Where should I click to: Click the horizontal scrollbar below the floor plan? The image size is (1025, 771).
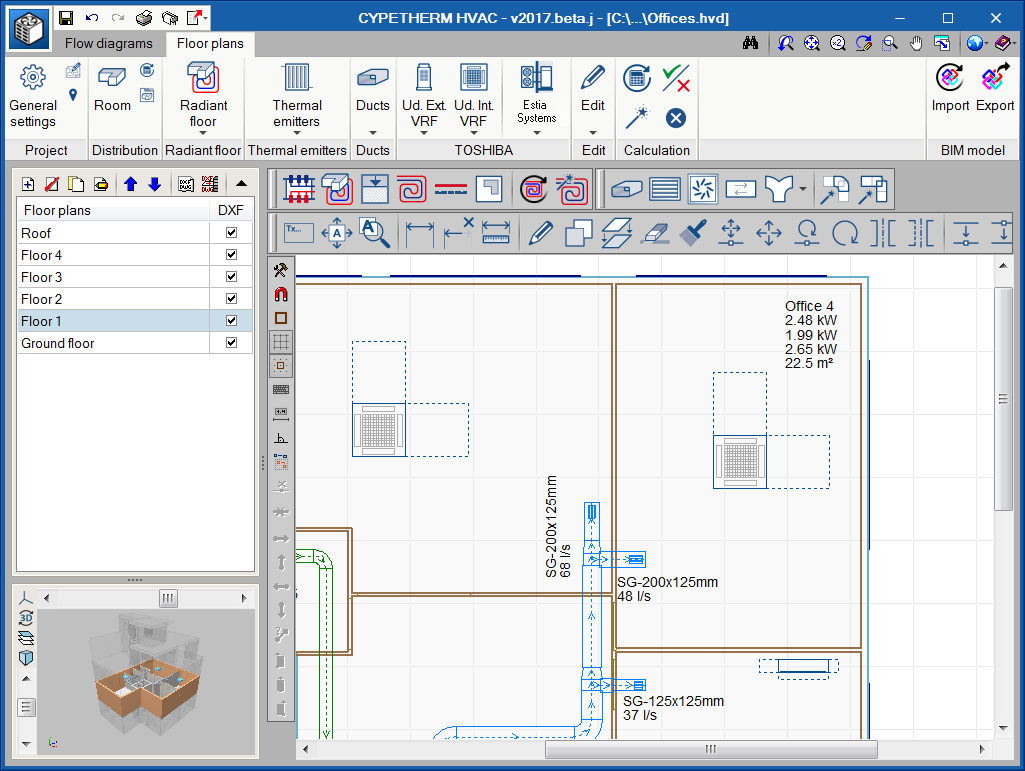[x=710, y=749]
